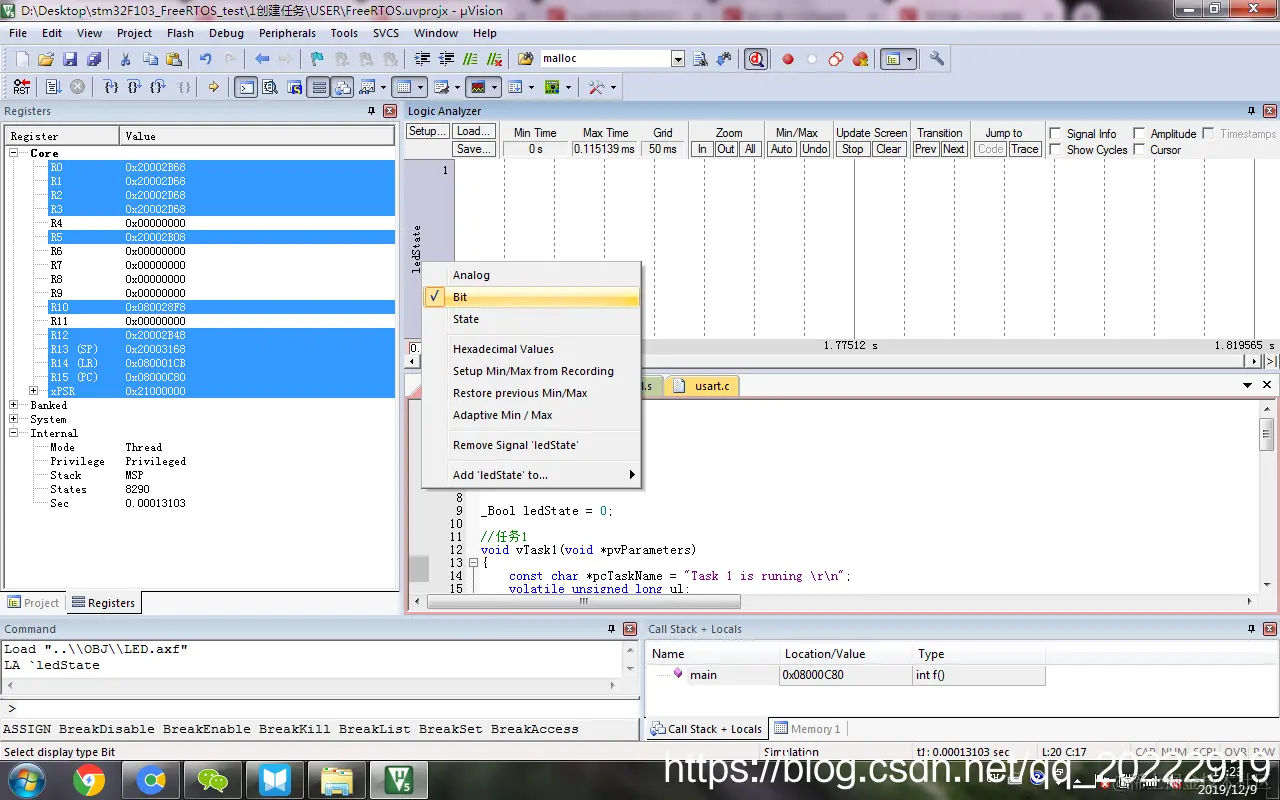
Task: Click the Step Over icon
Action: pos(134,87)
